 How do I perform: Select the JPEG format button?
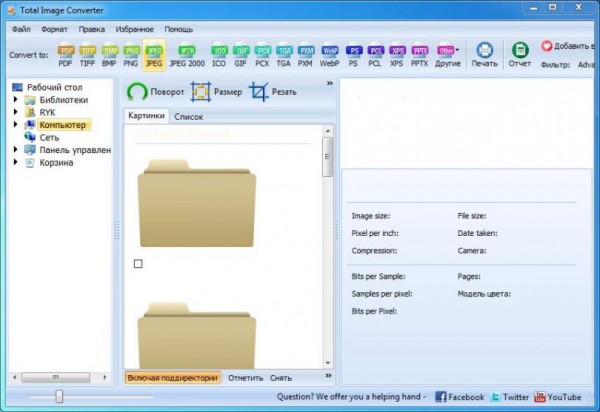point(154,55)
